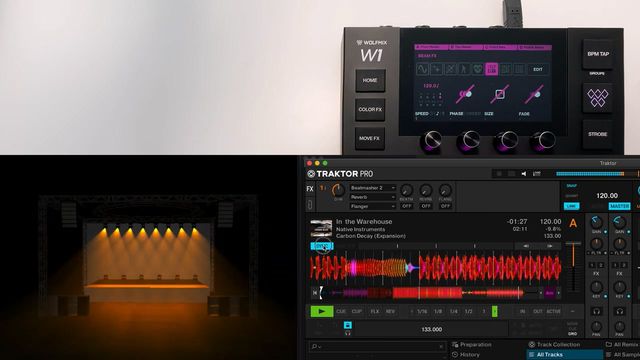The image size is (640, 360).
Task: Click the first channel GAIN knob
Action: (x=596, y=222)
